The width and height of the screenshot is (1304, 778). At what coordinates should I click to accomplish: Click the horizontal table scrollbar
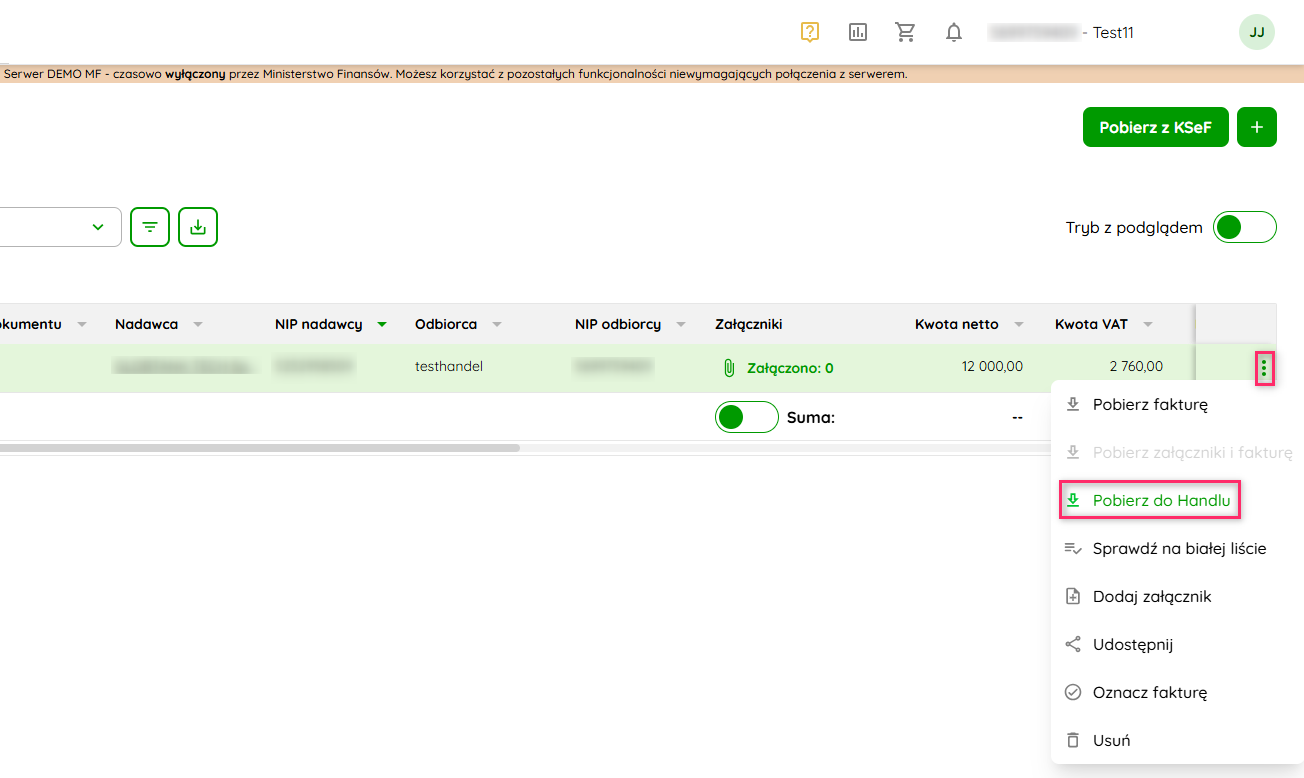point(260,448)
